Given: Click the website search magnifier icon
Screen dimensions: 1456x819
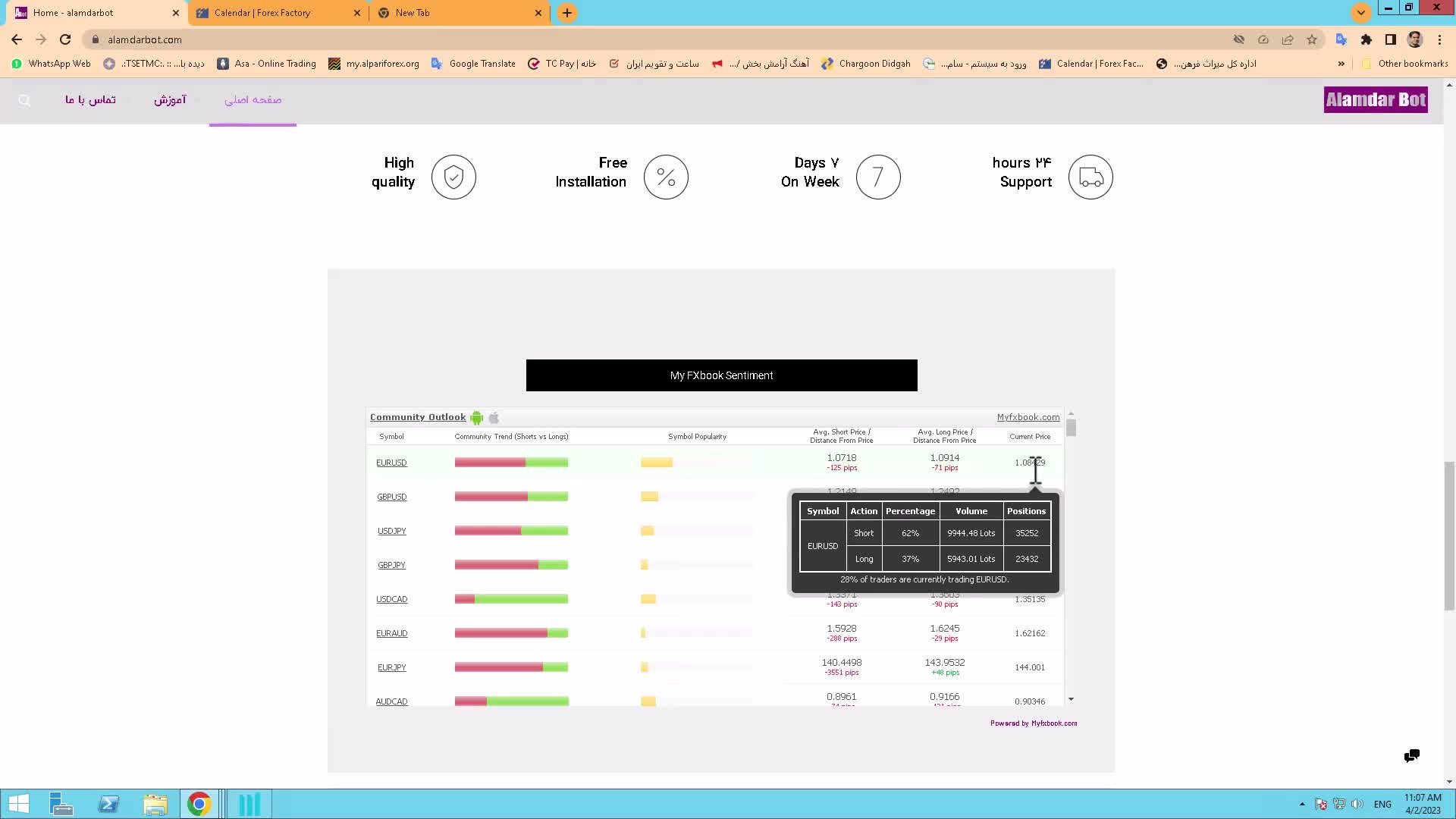Looking at the screenshot, I should [24, 100].
